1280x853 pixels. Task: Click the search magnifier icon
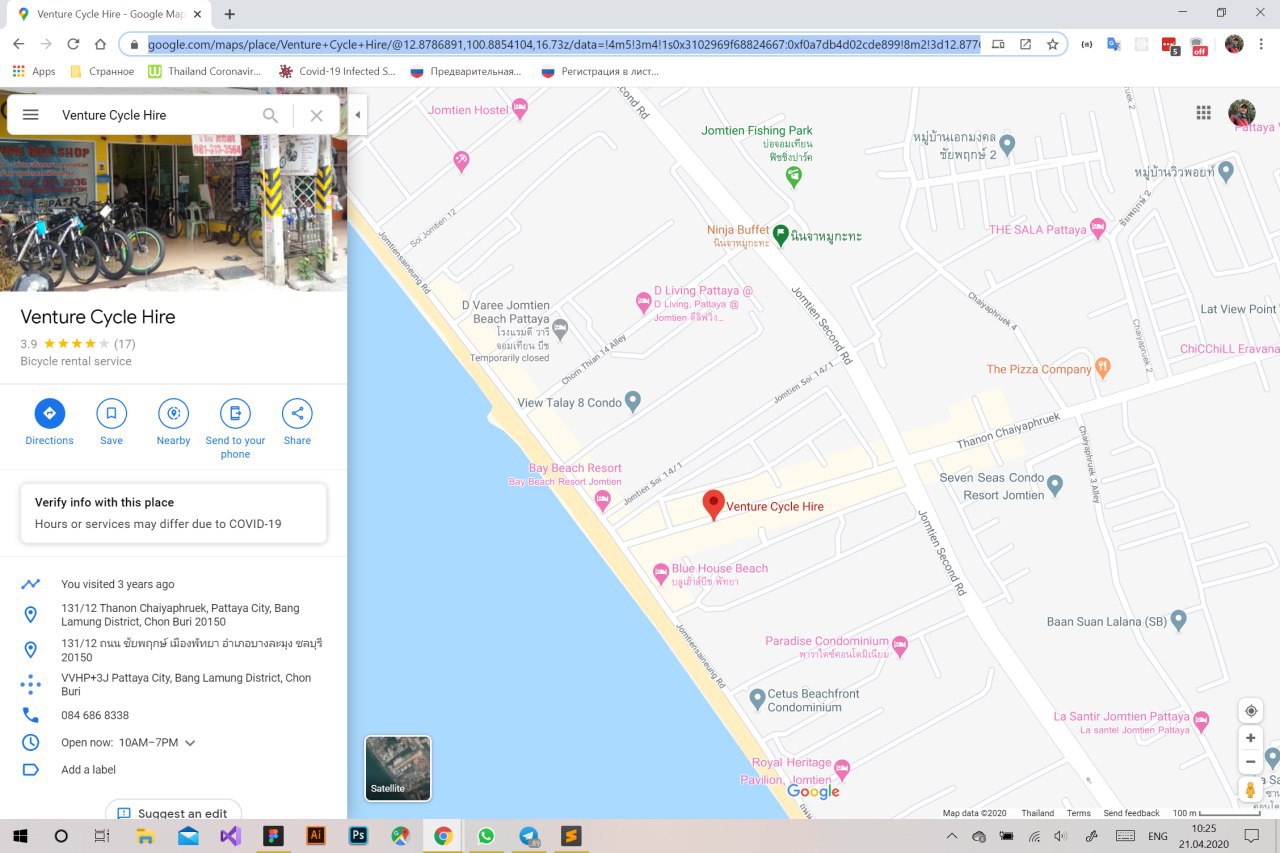coord(270,115)
